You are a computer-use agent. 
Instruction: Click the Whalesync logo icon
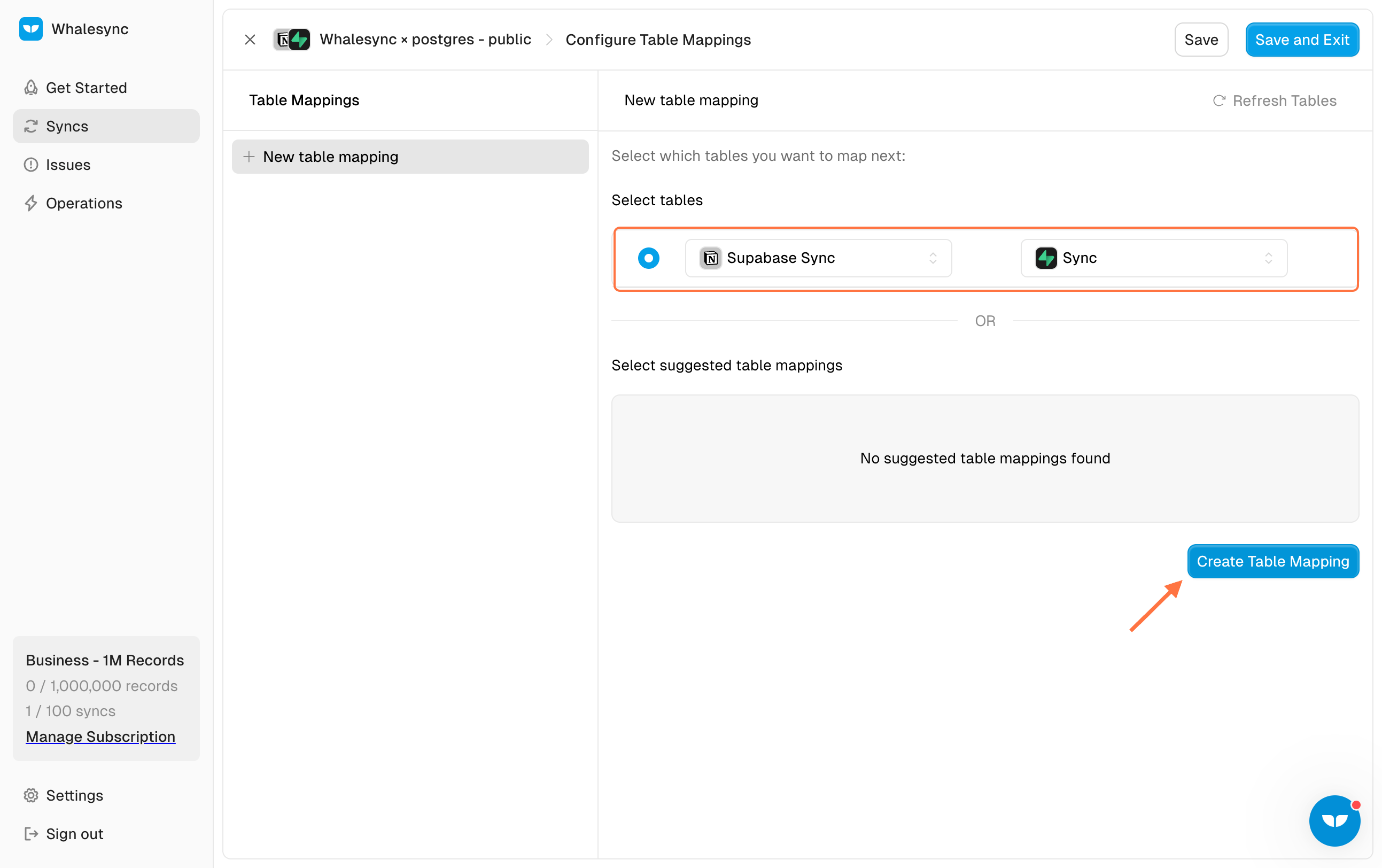[30, 29]
